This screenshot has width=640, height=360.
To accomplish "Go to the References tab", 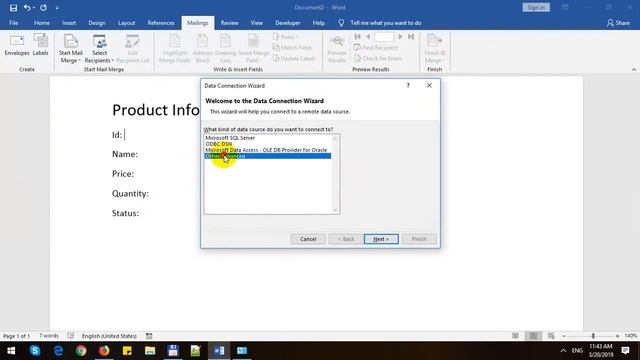I will click(x=161, y=23).
